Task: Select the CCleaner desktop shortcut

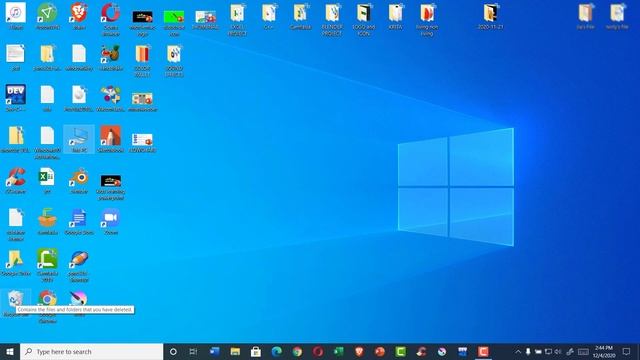Action: click(x=16, y=180)
